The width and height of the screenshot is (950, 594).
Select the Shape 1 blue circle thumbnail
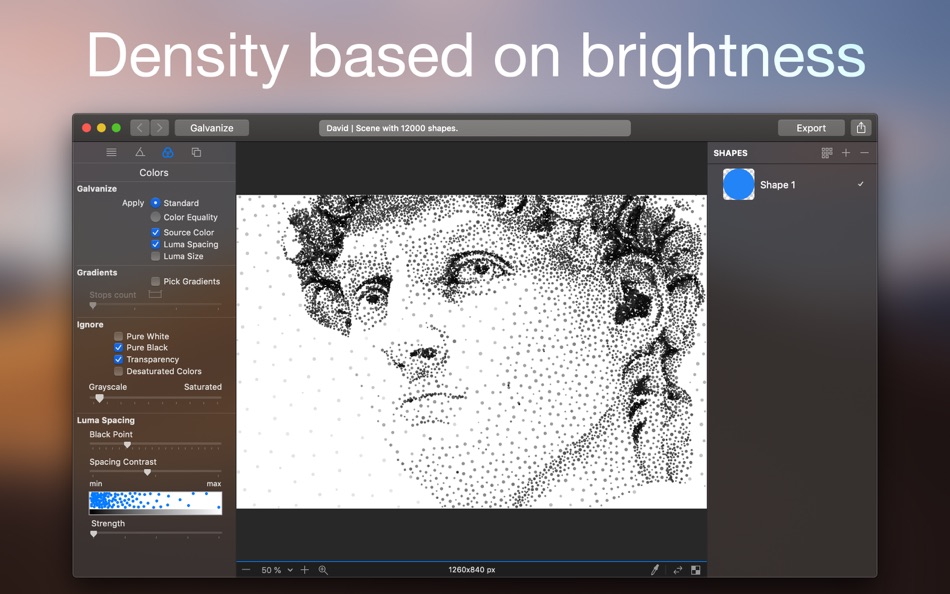point(739,184)
